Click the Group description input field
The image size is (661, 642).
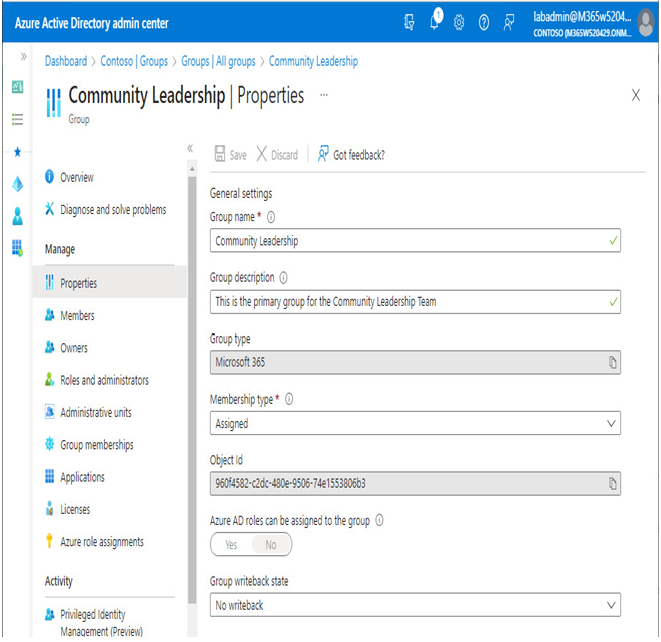pos(415,302)
